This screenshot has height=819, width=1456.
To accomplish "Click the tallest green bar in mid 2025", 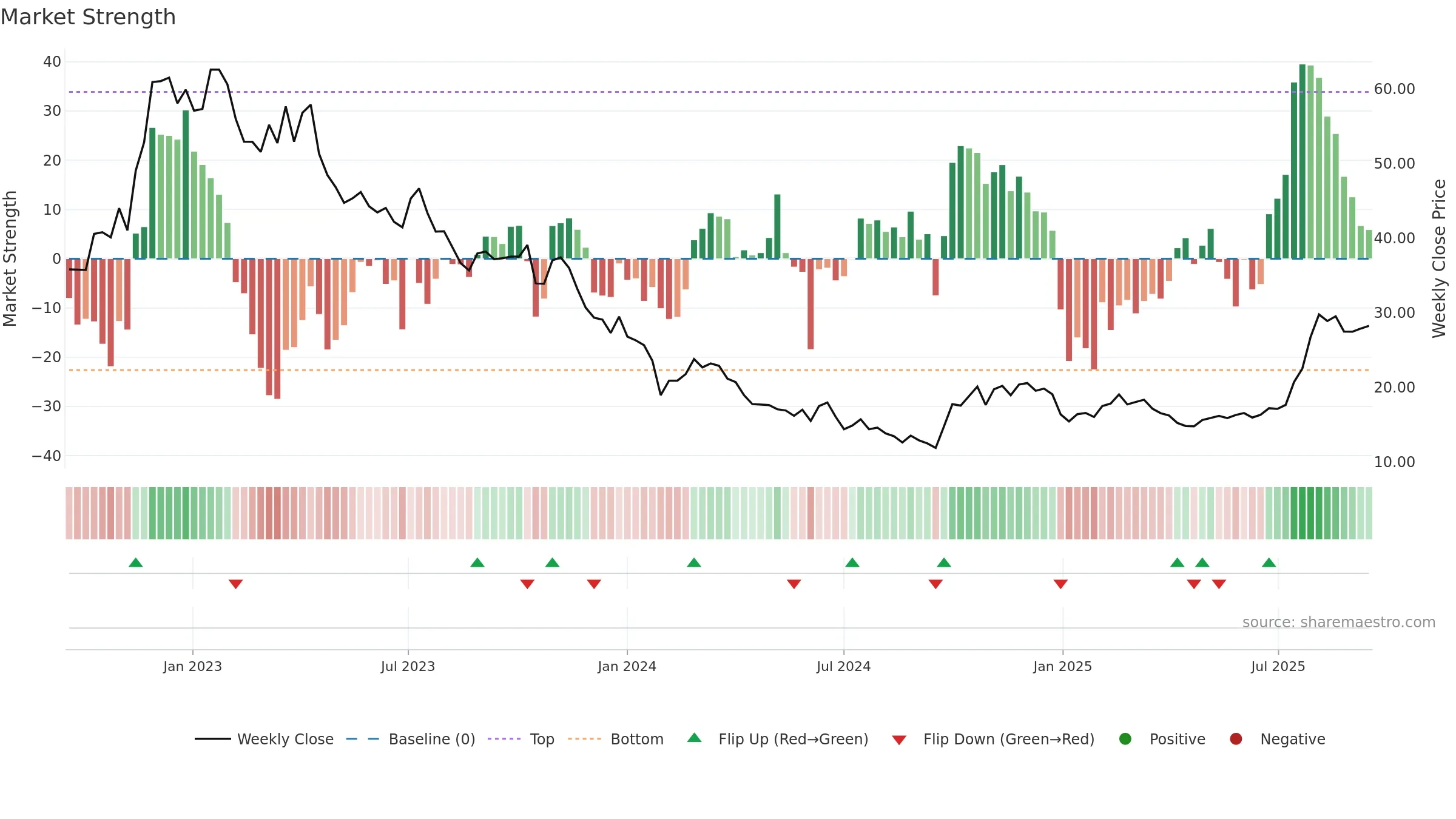I will pyautogui.click(x=1303, y=161).
